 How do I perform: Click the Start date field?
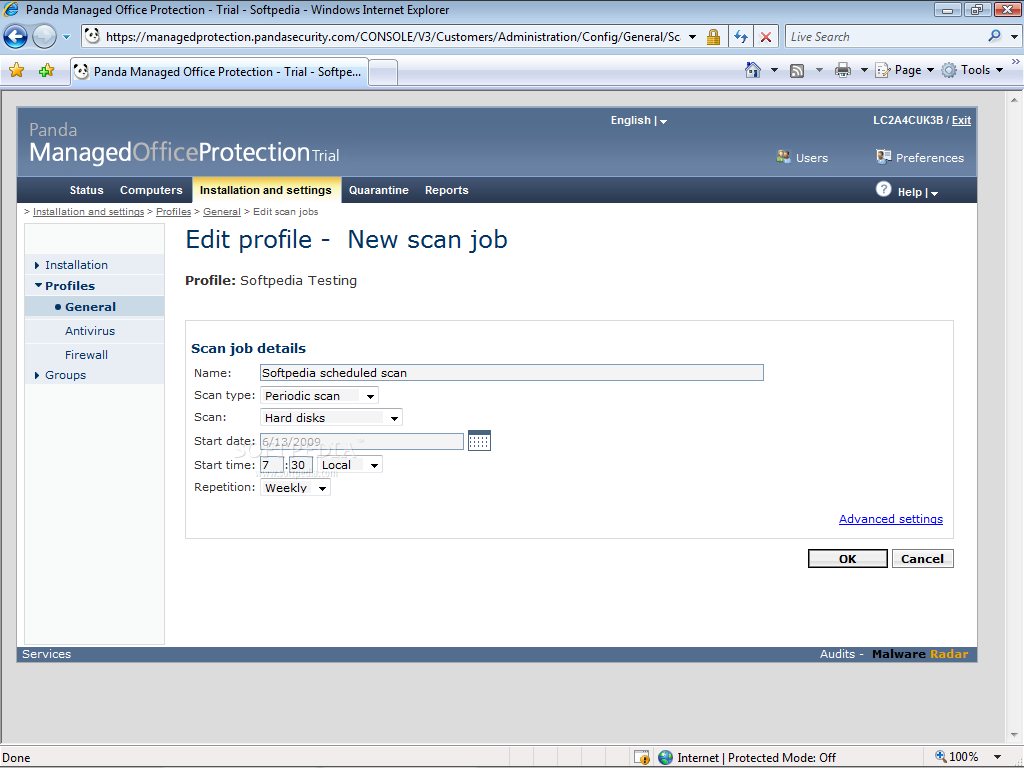pos(362,442)
